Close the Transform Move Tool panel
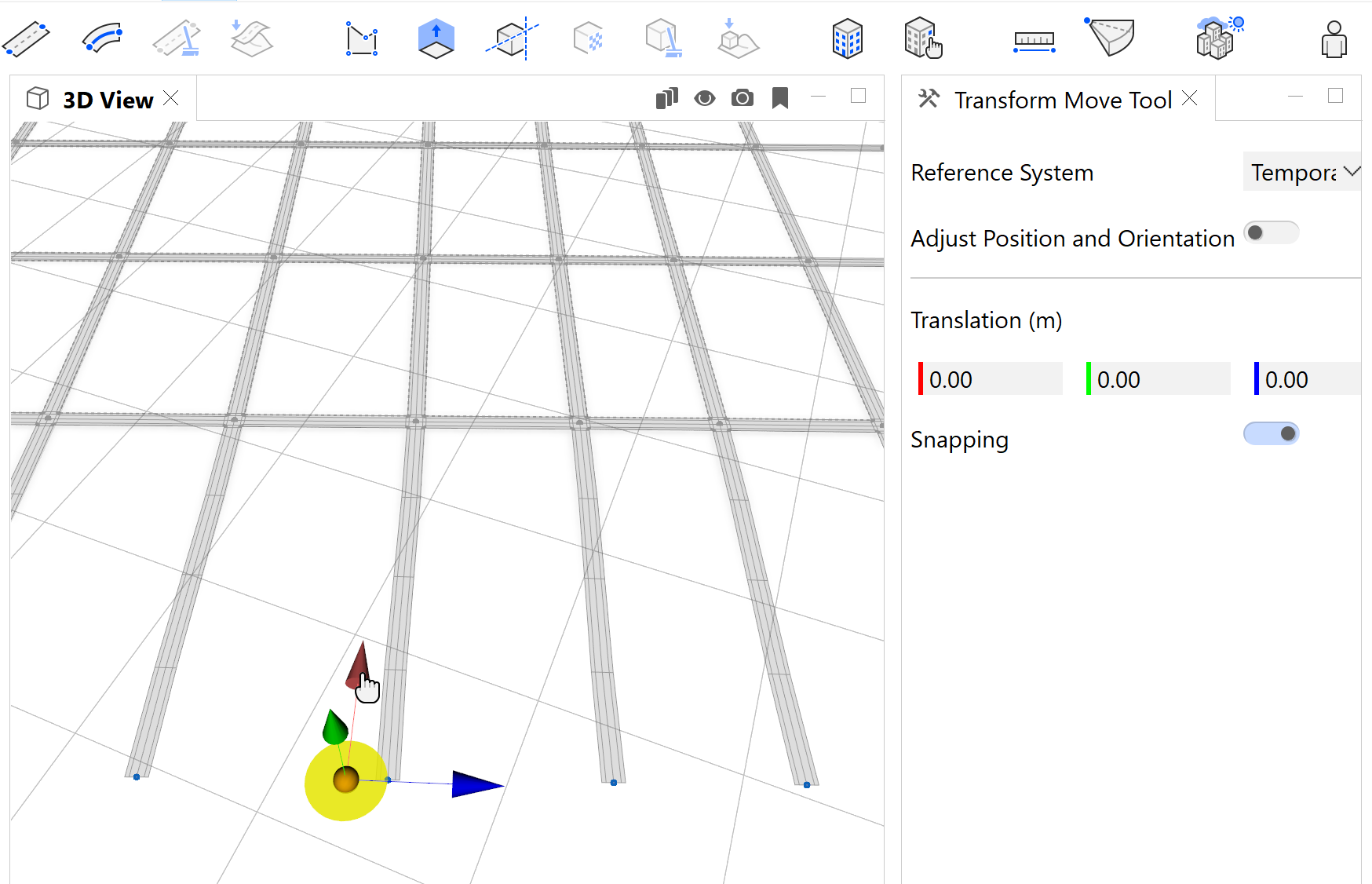The width and height of the screenshot is (1372, 884). 1190,98
